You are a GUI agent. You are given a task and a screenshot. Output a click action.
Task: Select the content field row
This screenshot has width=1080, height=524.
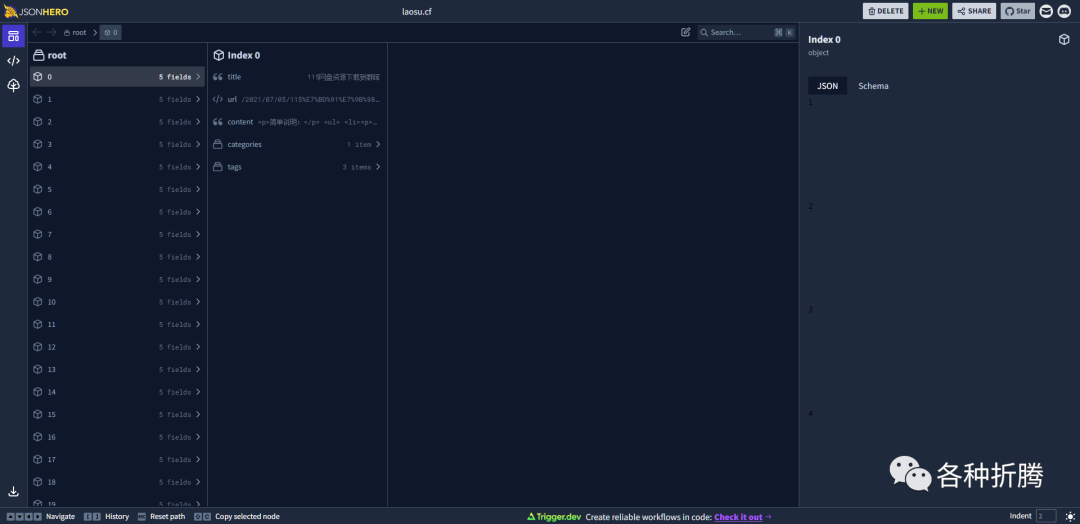(297, 122)
